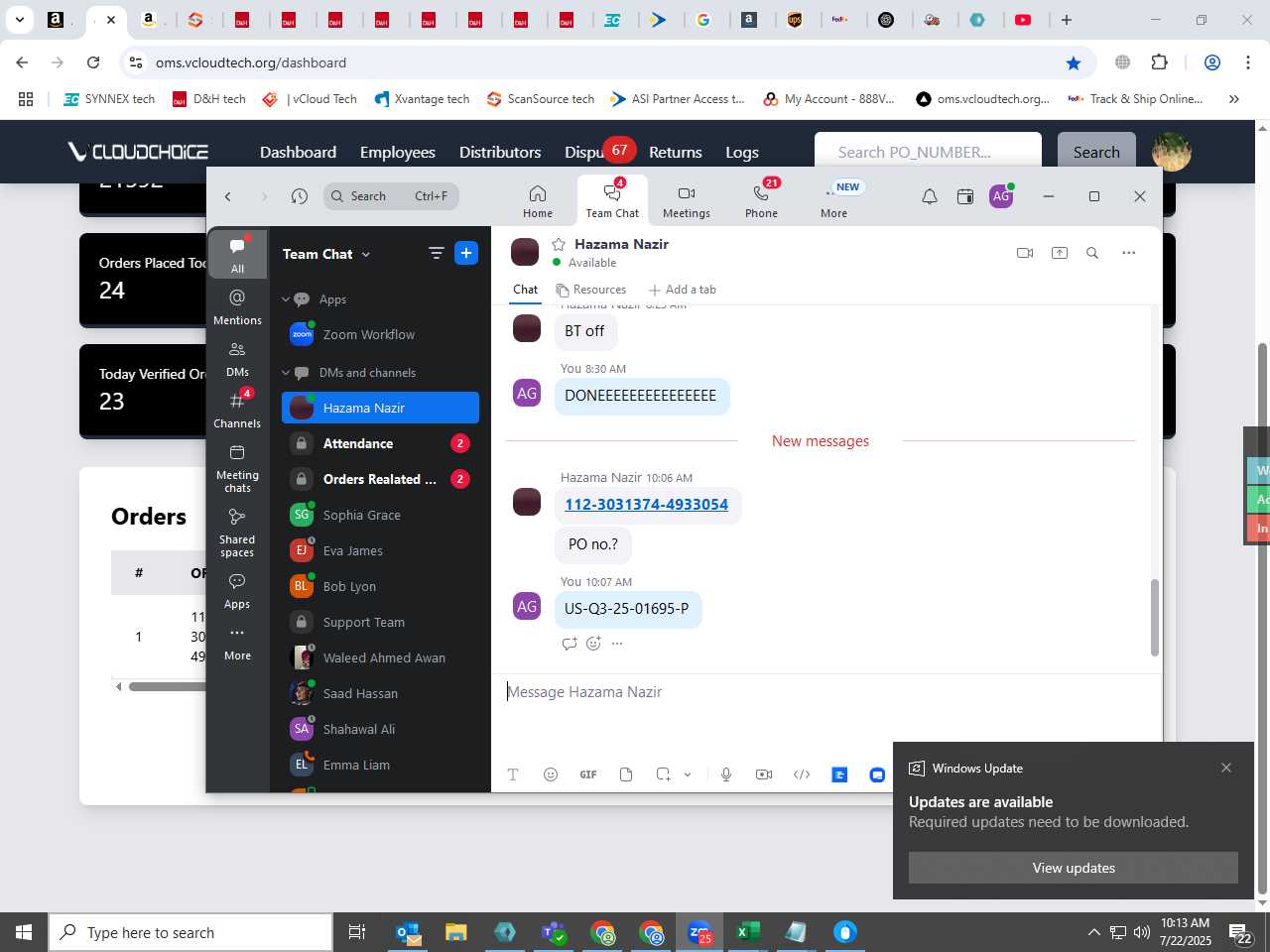The width and height of the screenshot is (1270, 952).
Task: Expand the screenshot options arrow
Action: [x=688, y=774]
